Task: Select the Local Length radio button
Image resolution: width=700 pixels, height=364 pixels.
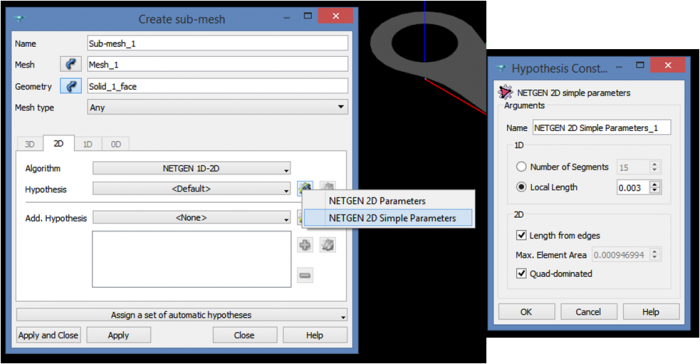Action: pyautogui.click(x=521, y=187)
